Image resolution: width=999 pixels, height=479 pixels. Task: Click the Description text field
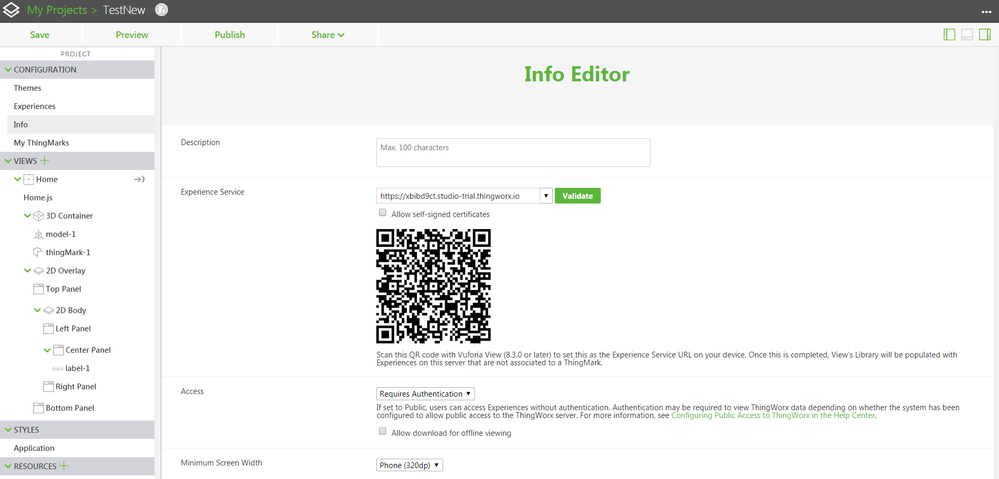[x=513, y=152]
